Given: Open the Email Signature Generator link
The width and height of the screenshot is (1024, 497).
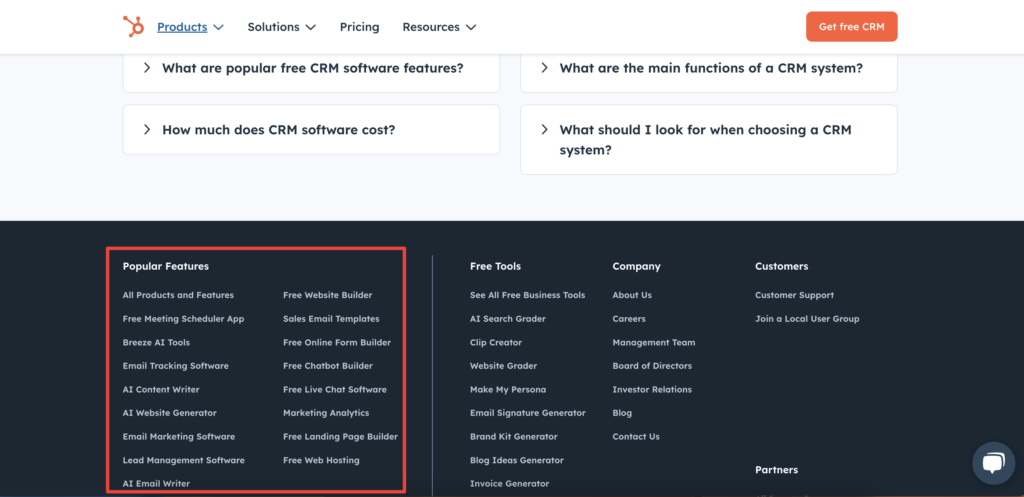Looking at the screenshot, I should coord(528,413).
